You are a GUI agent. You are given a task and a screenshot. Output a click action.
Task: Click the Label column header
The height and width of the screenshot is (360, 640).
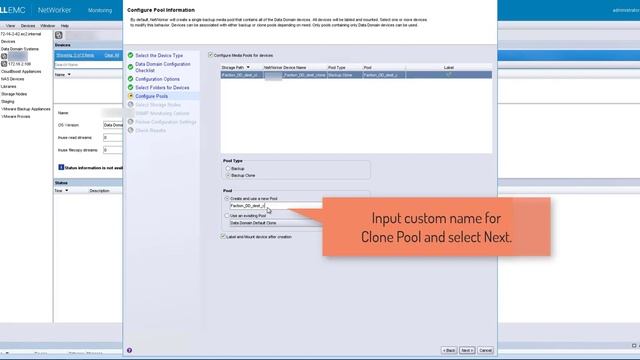tap(449, 67)
